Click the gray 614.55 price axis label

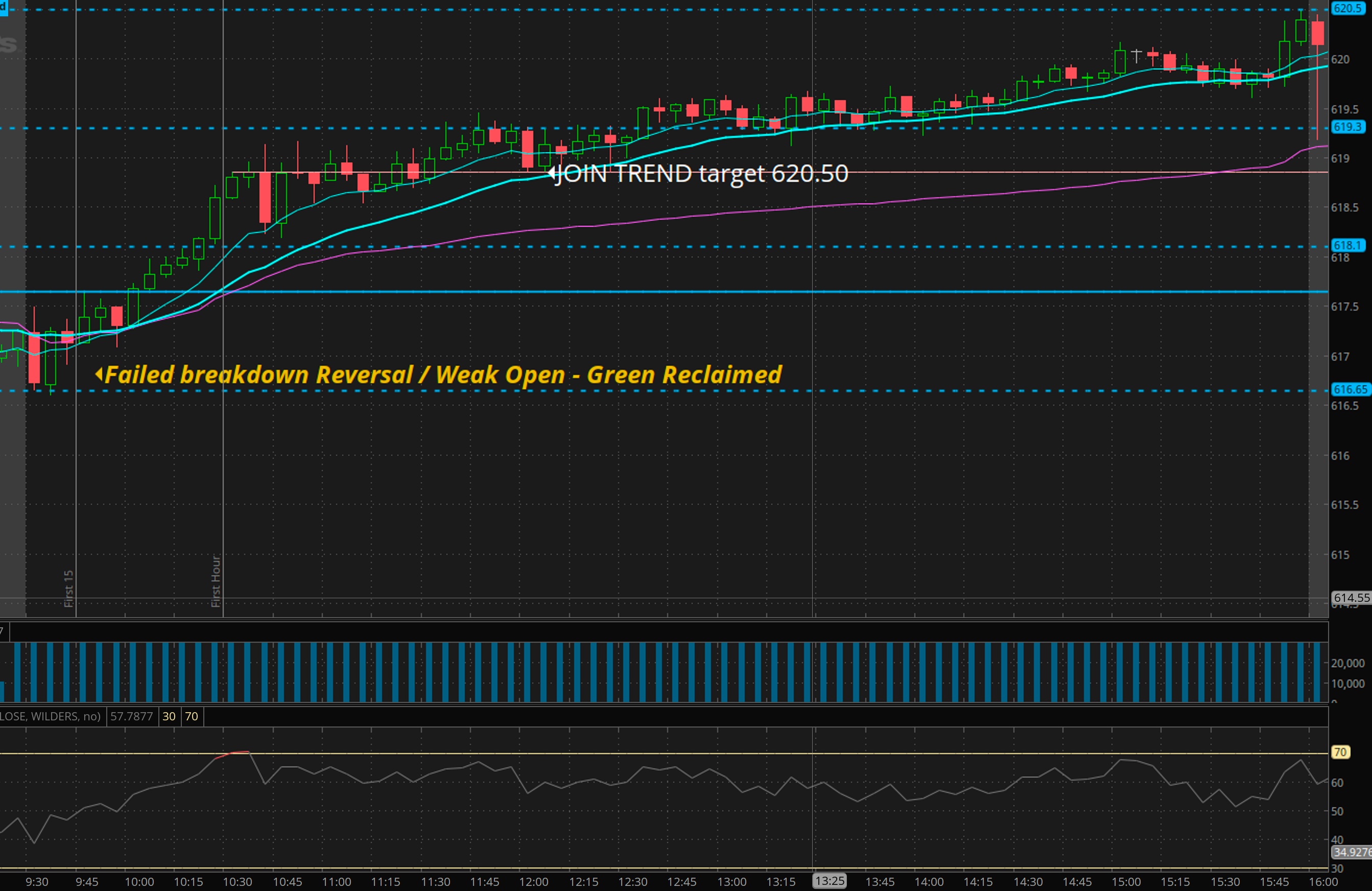(x=1351, y=597)
